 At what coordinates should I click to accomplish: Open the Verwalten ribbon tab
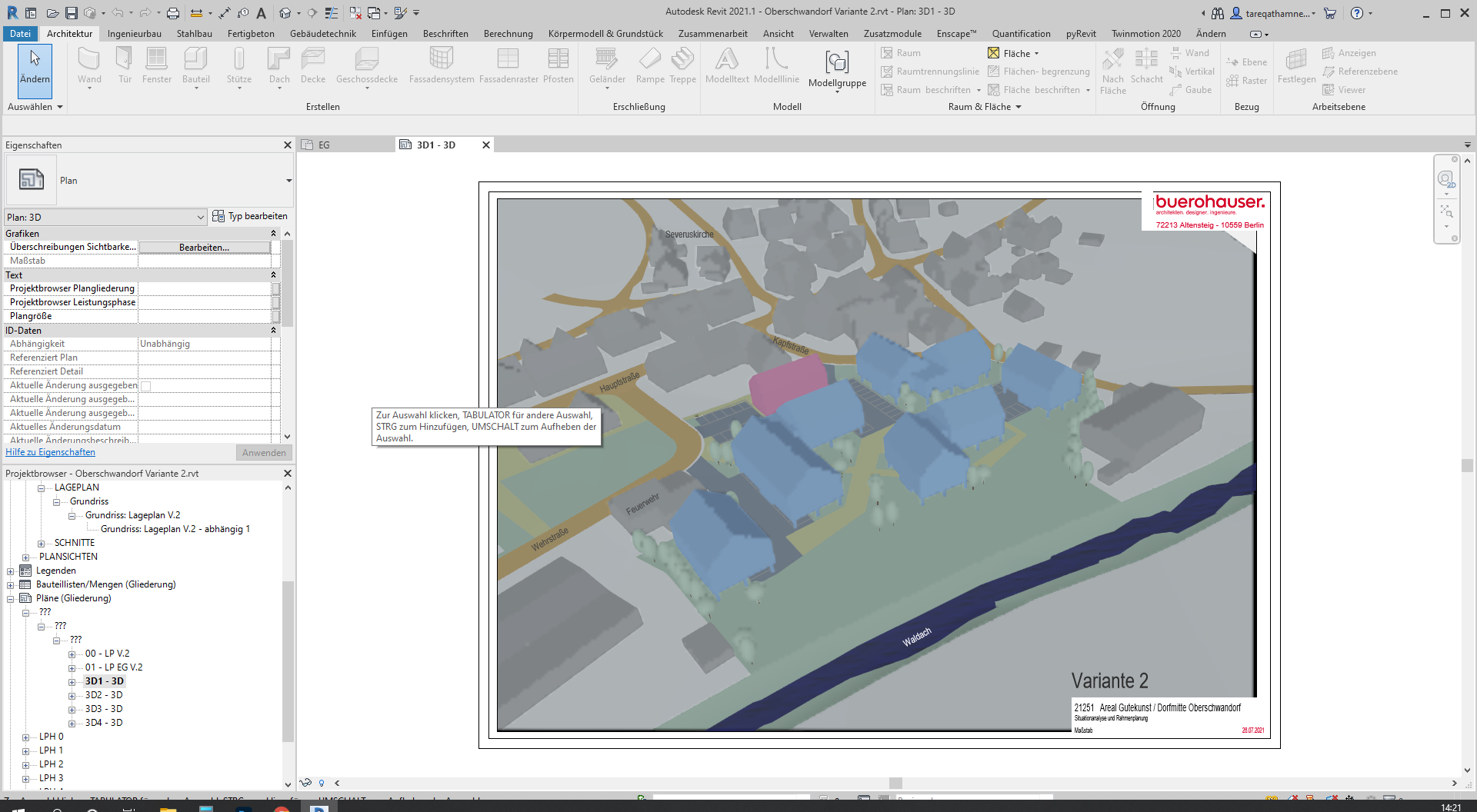pos(829,34)
